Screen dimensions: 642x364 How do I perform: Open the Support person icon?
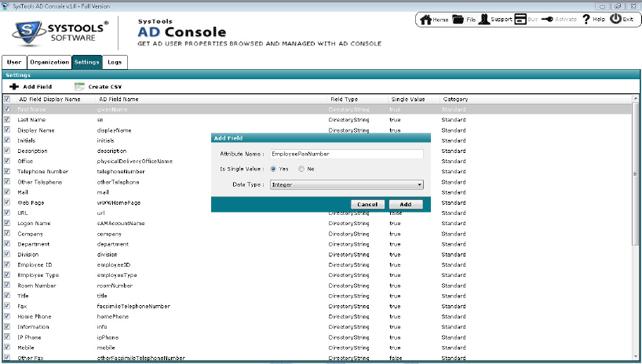click(x=484, y=19)
